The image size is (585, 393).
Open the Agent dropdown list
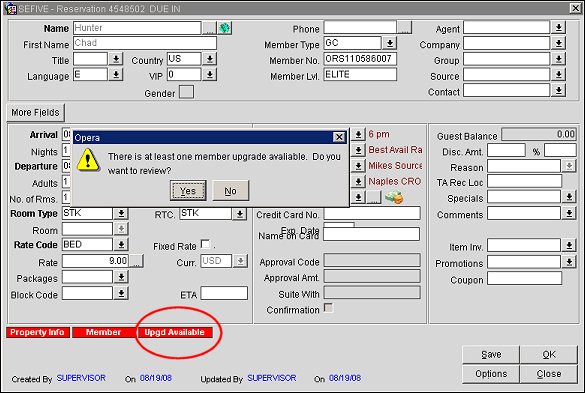coord(559,28)
